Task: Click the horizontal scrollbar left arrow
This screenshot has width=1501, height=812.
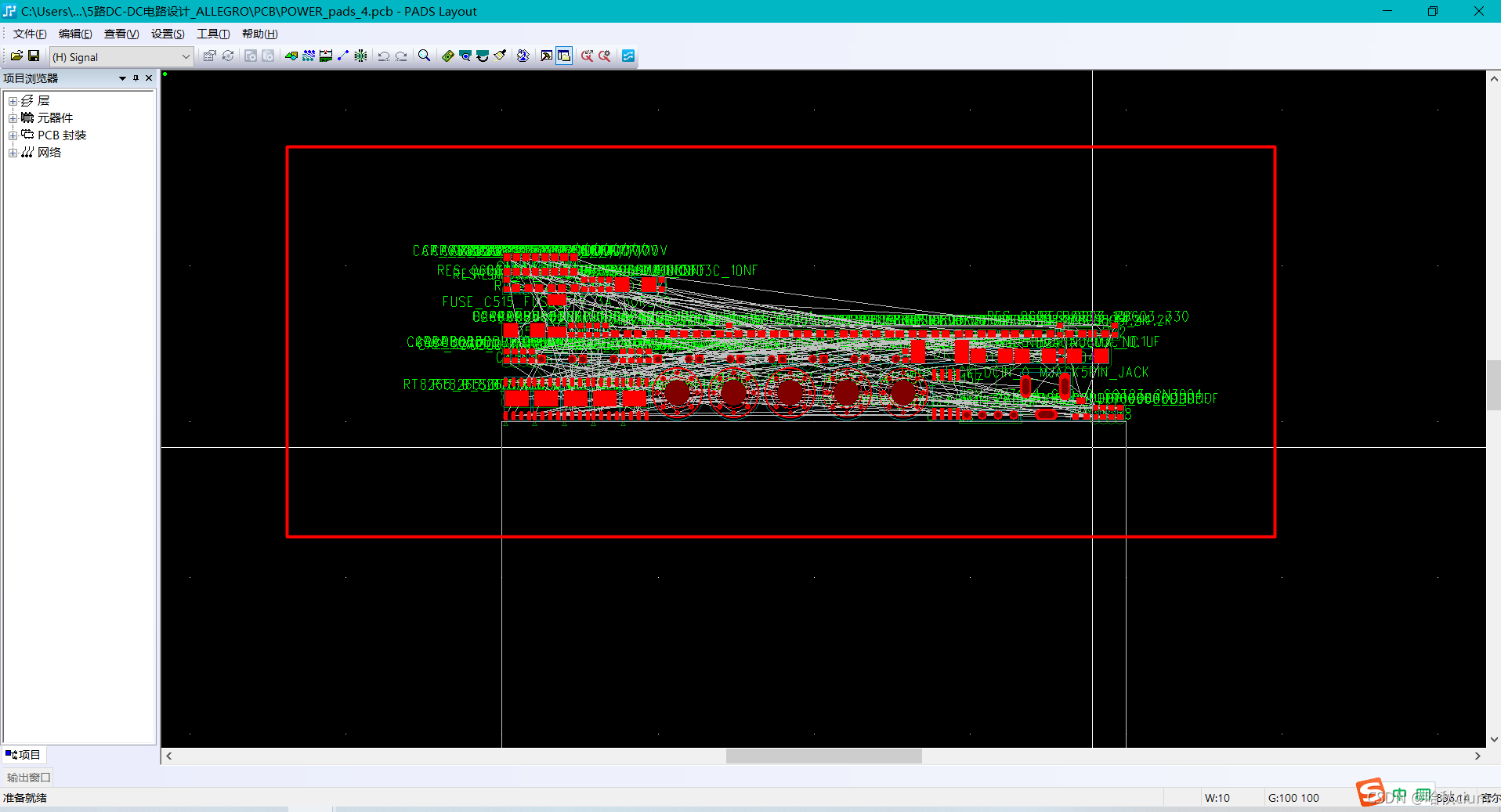Action: (168, 756)
